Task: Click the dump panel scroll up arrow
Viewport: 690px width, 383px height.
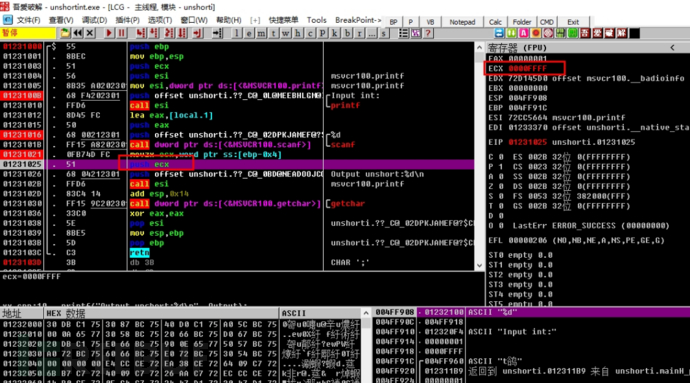Action: [x=366, y=313]
